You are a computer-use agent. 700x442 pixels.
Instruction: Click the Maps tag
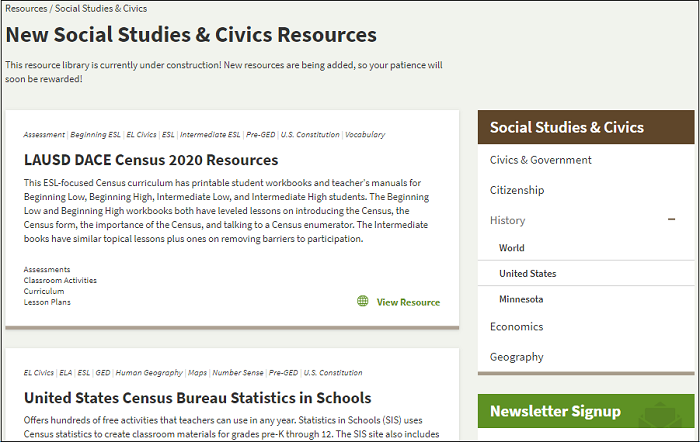197,372
